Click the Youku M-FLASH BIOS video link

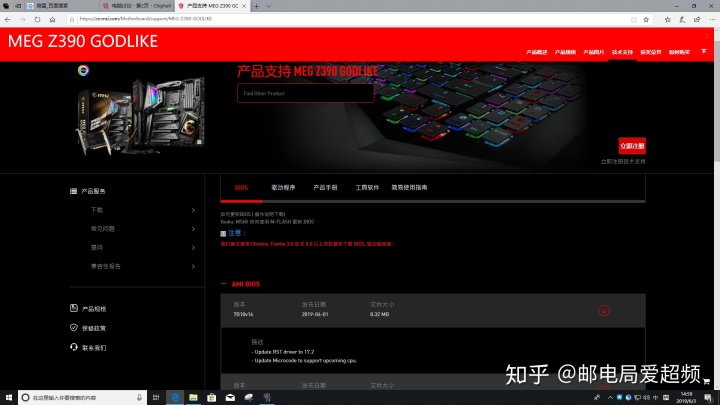click(267, 222)
